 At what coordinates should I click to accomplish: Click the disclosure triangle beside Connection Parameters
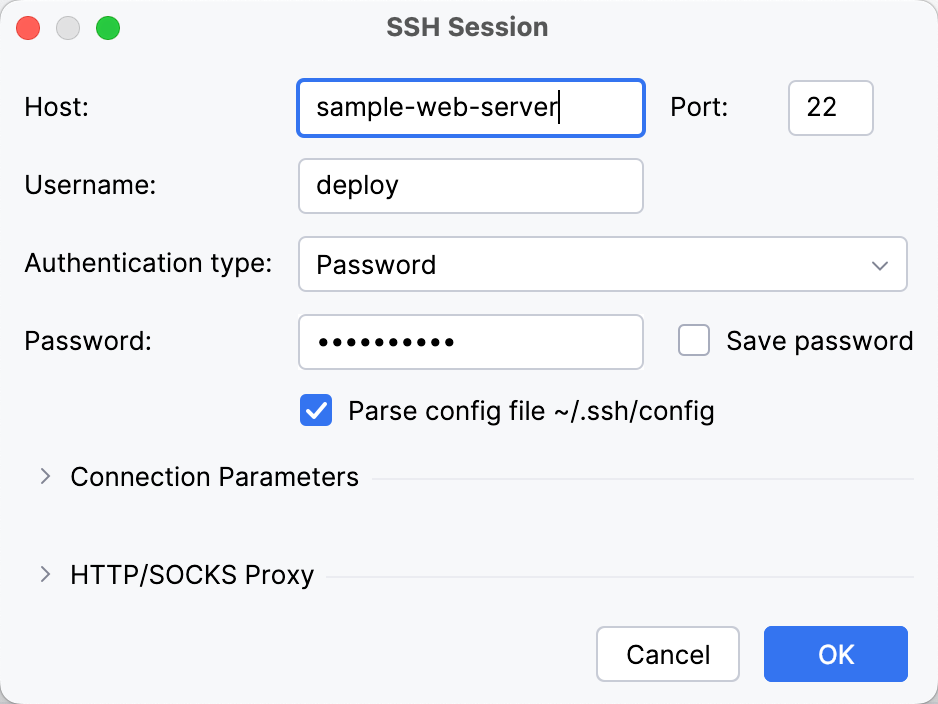pos(44,477)
